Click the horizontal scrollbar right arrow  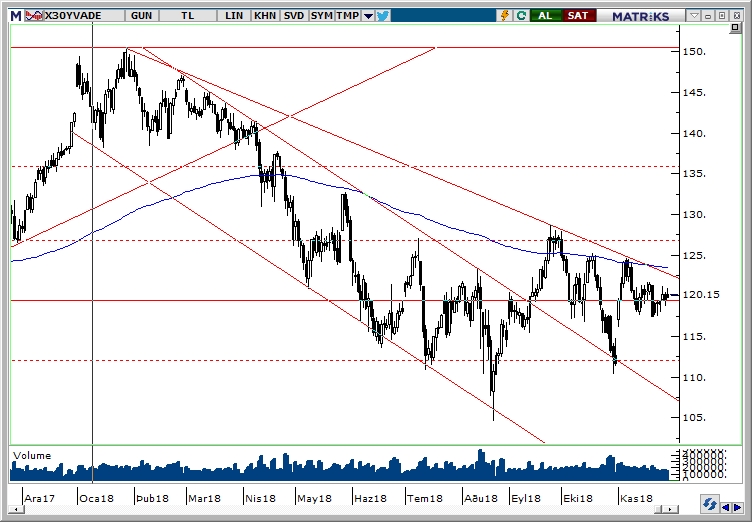pyautogui.click(x=672, y=509)
